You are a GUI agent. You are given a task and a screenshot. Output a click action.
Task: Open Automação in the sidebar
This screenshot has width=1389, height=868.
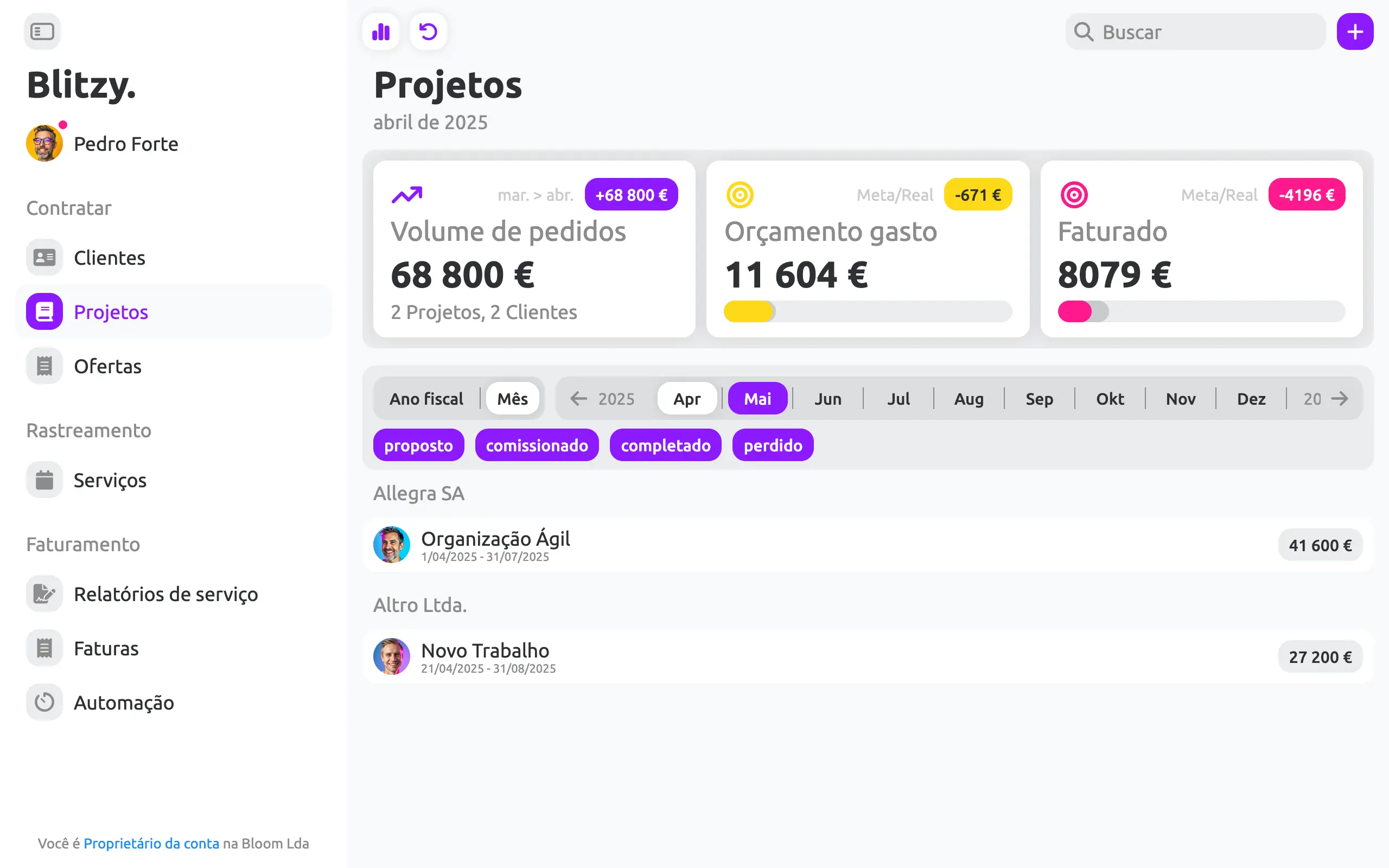coord(173,702)
